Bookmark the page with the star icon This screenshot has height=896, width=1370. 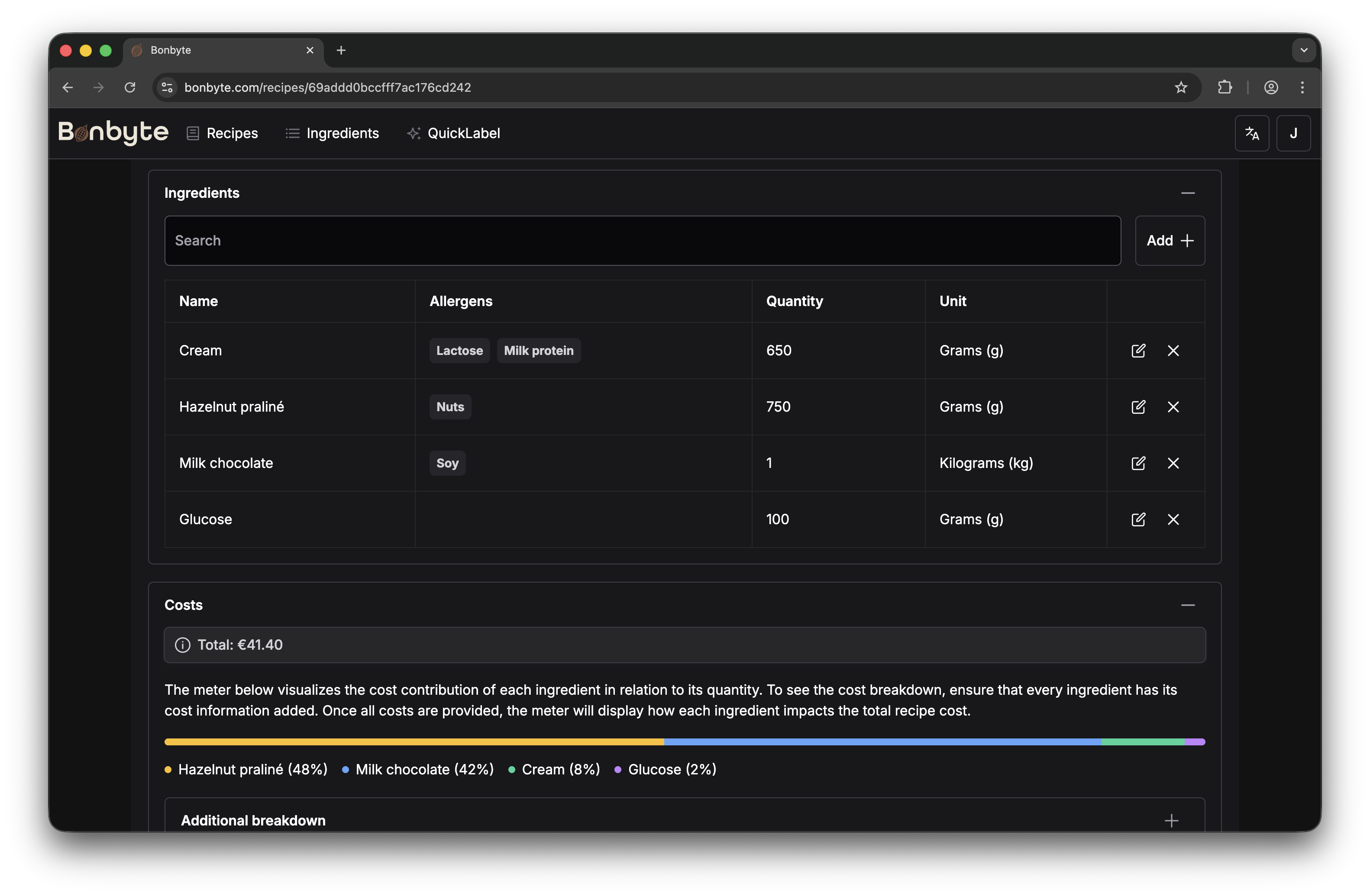coord(1181,87)
